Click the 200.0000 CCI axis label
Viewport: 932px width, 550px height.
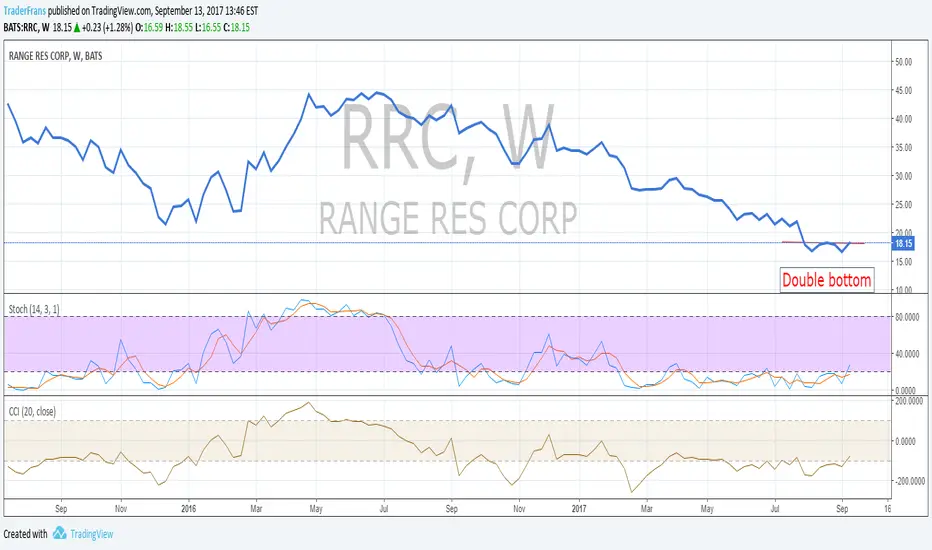[909, 401]
